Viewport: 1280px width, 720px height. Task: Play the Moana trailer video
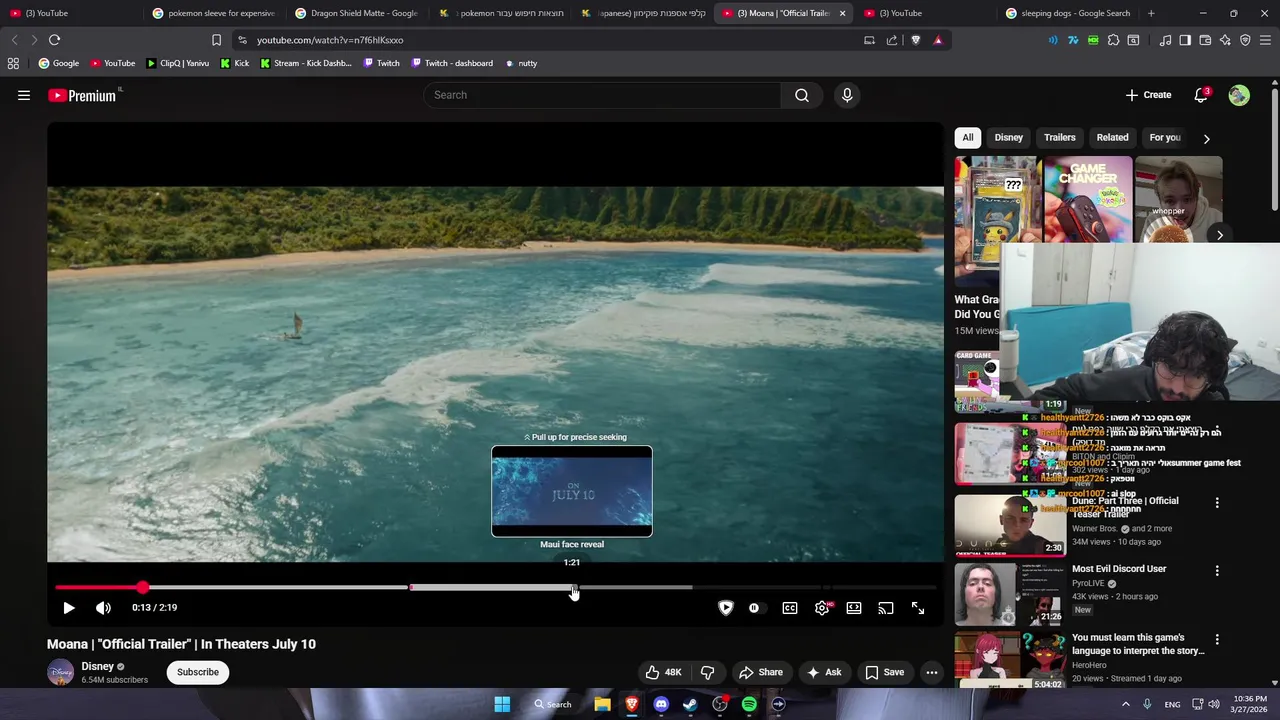[69, 608]
